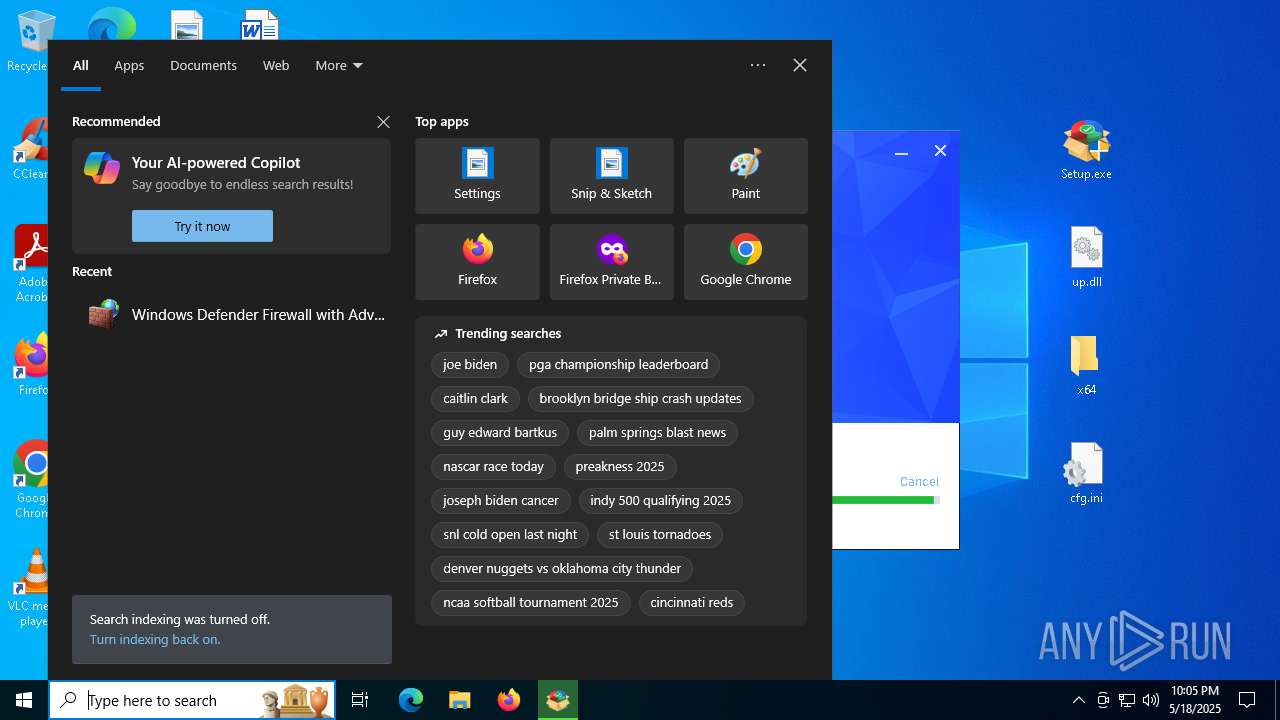This screenshot has width=1280, height=720.
Task: Launch Snip & Sketch tile
Action: (611, 176)
